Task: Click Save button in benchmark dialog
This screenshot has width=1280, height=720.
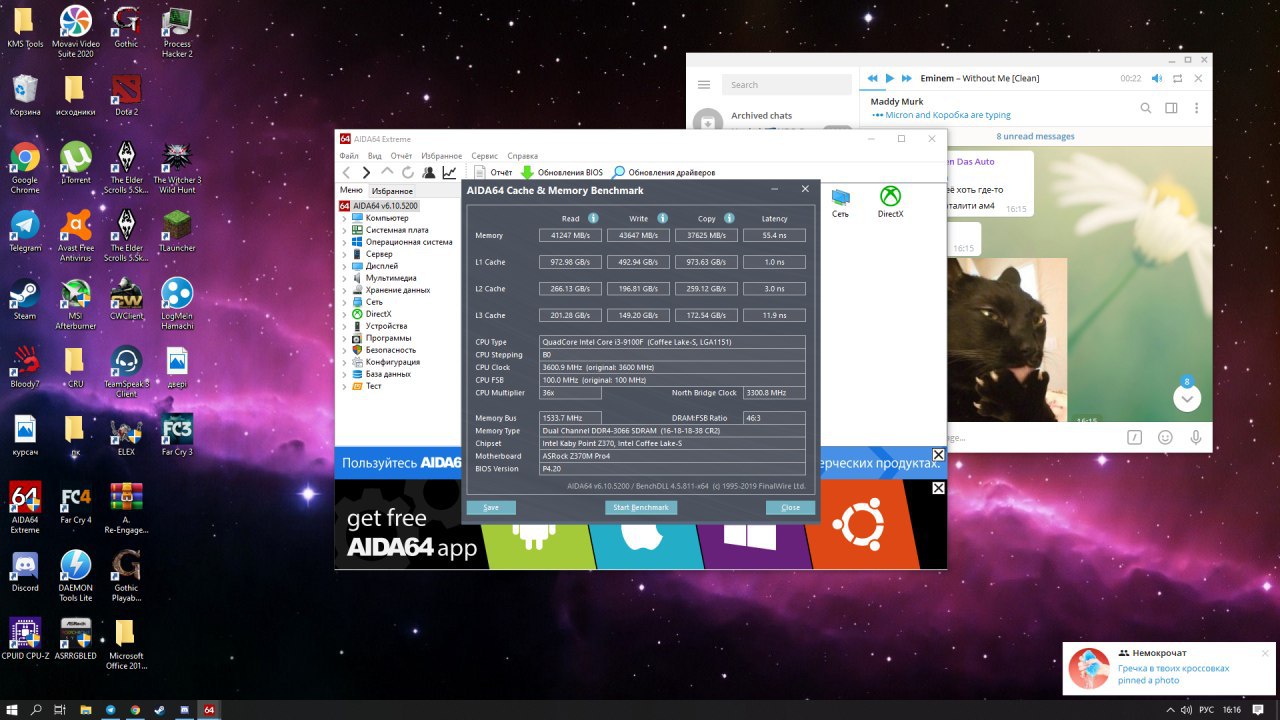Action: coord(491,507)
